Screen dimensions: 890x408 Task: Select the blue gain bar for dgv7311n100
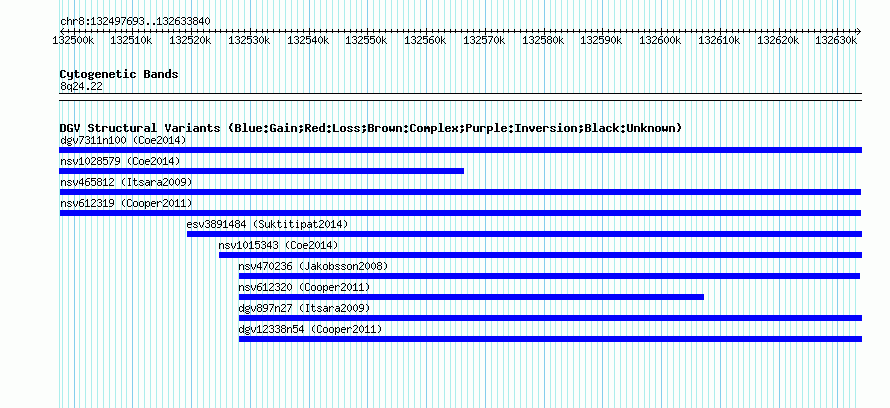(460, 150)
